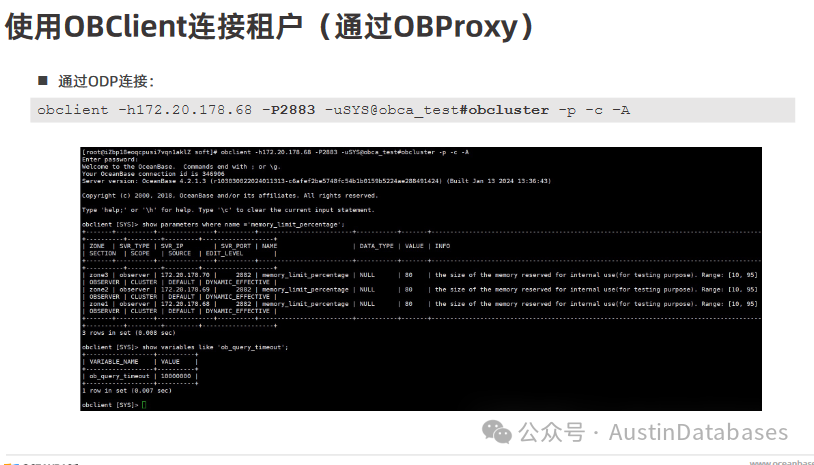The image size is (814, 465).
Task: Select "1 row in set (0.007 sec)"
Action: tap(127, 391)
